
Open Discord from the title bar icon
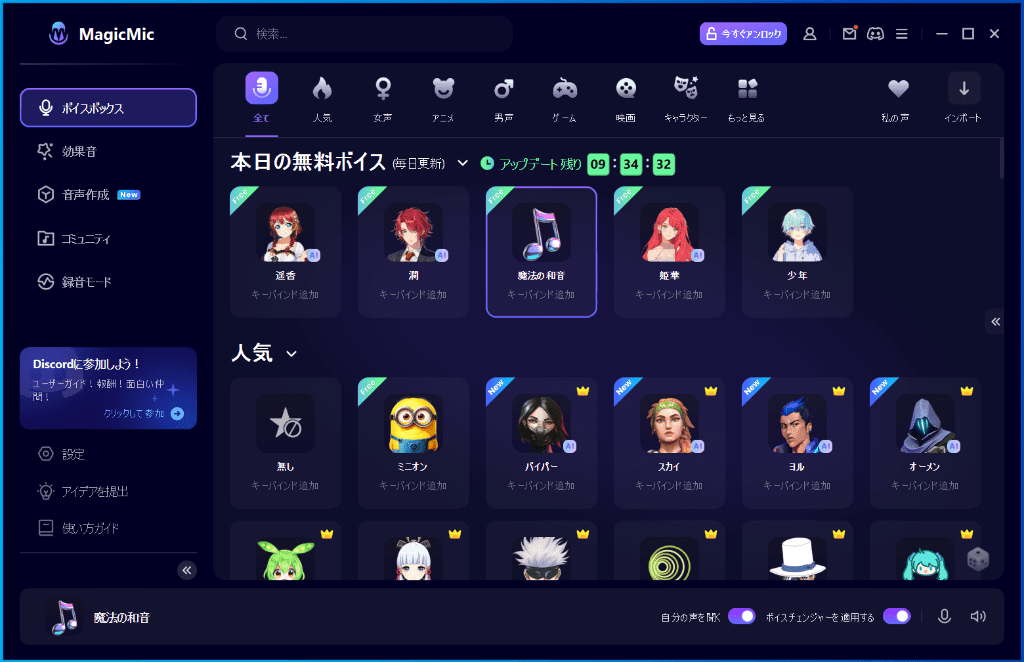tap(875, 33)
